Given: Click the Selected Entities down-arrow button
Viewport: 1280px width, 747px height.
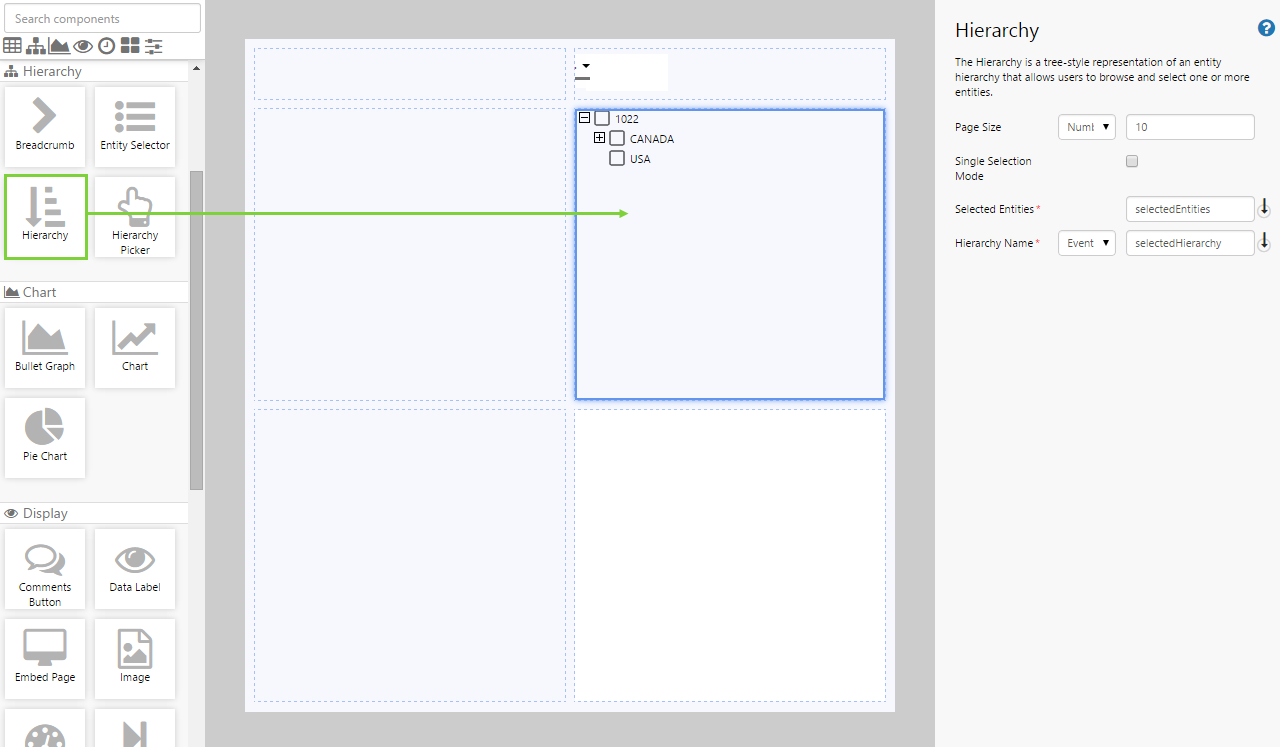Looking at the screenshot, I should pyautogui.click(x=1264, y=208).
